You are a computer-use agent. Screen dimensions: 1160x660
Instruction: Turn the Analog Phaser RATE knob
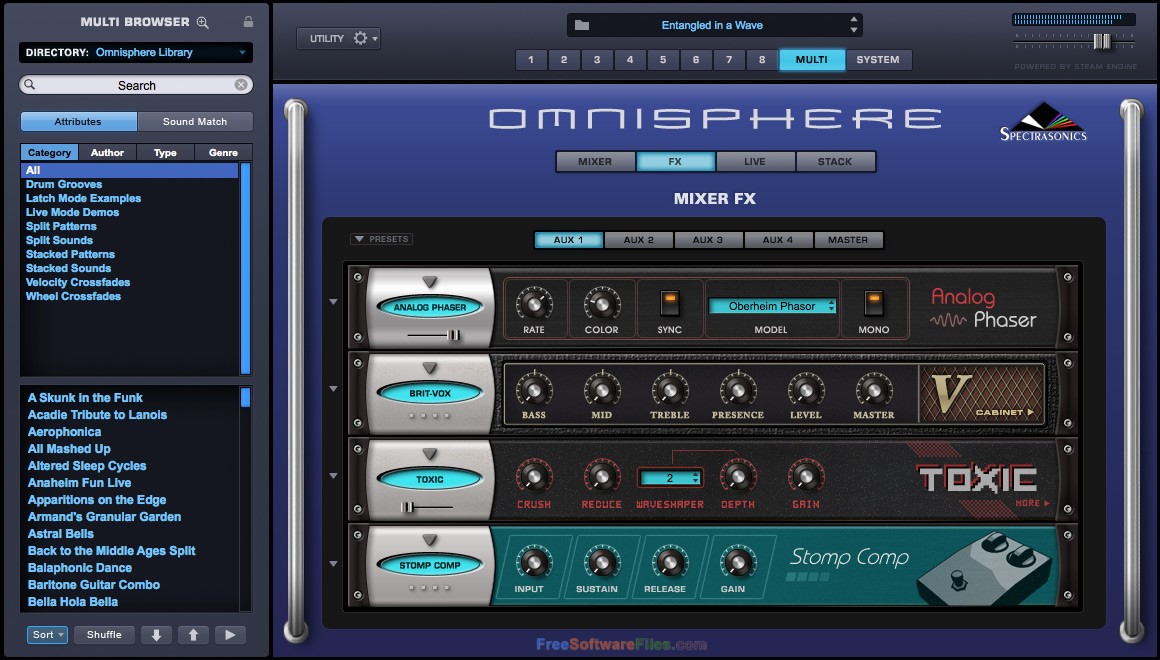pyautogui.click(x=533, y=304)
